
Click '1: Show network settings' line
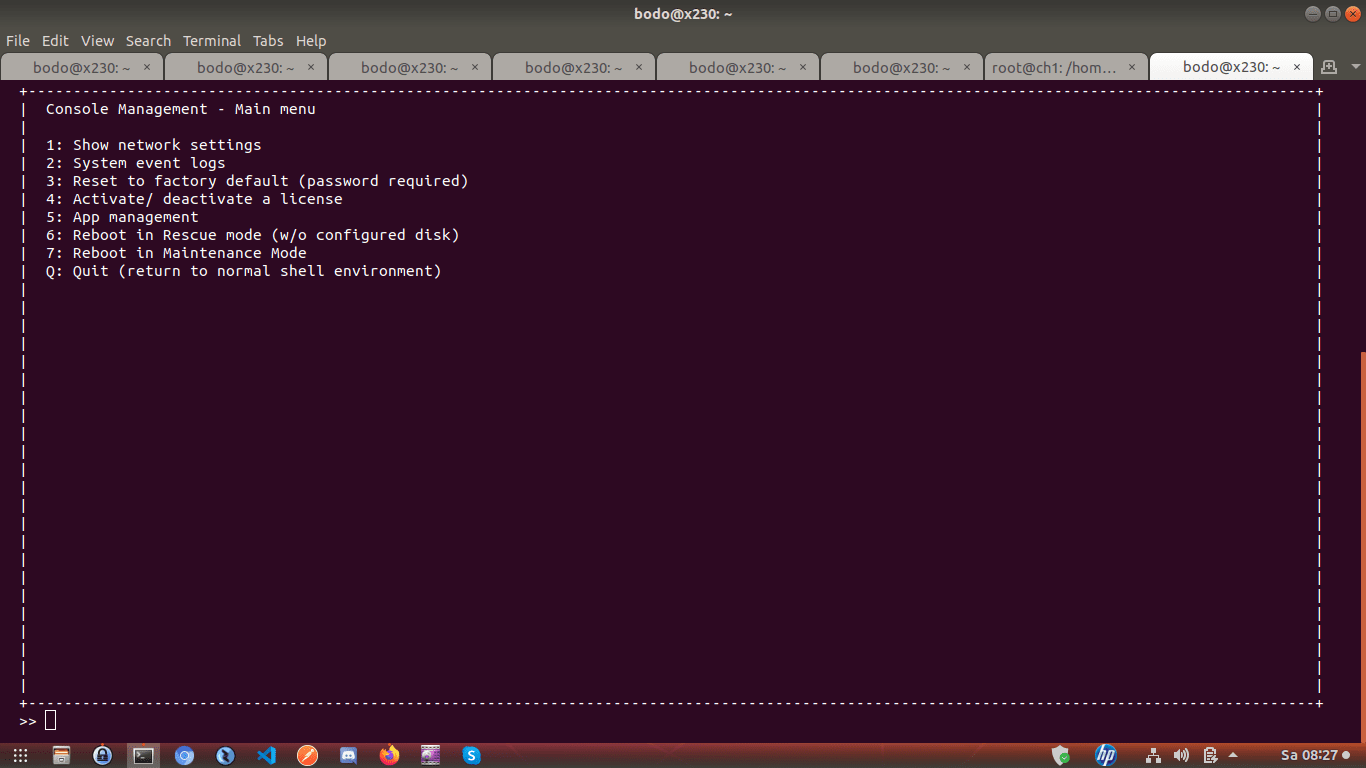pyautogui.click(x=153, y=145)
